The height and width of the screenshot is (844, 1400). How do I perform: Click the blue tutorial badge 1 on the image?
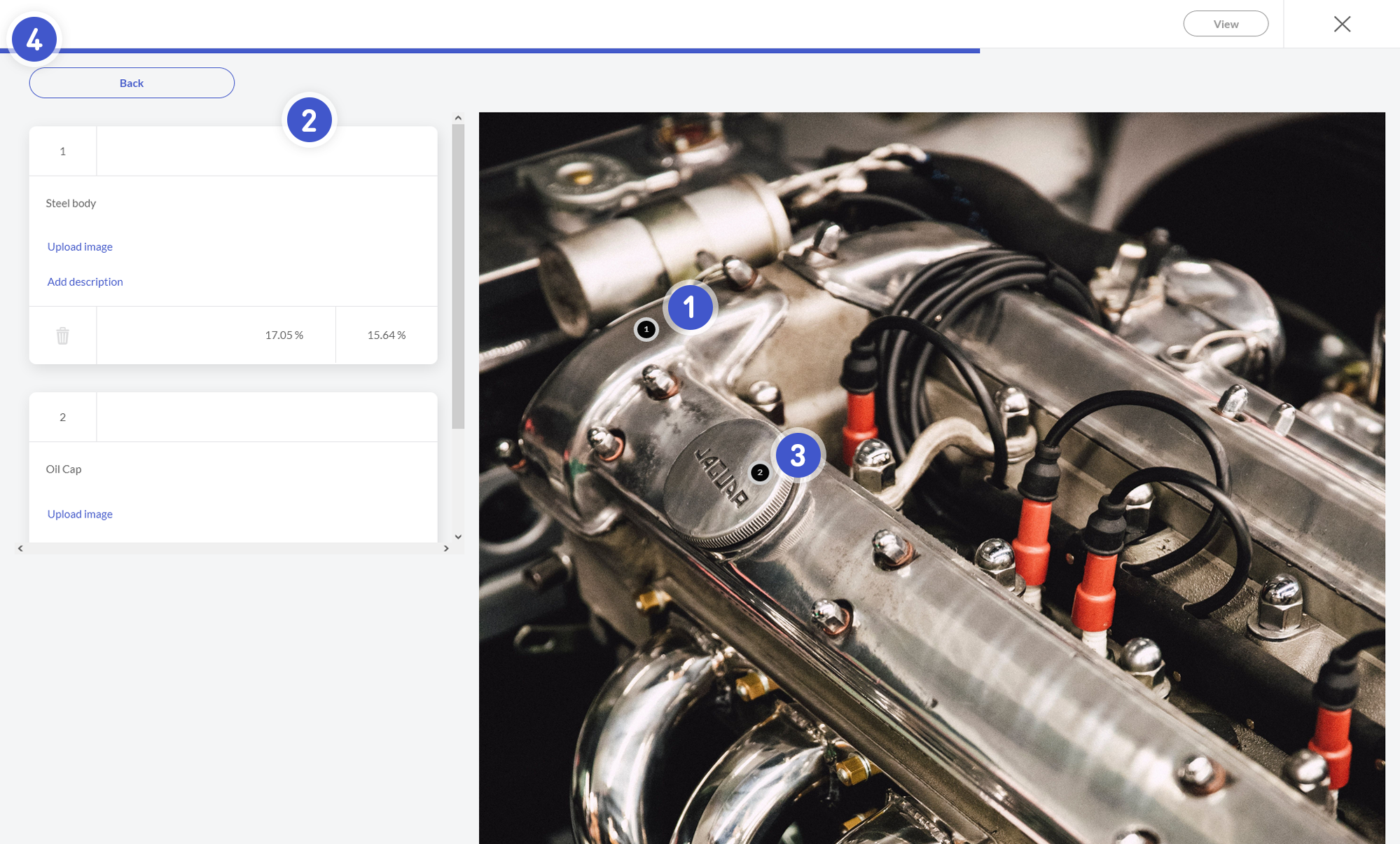(x=690, y=307)
